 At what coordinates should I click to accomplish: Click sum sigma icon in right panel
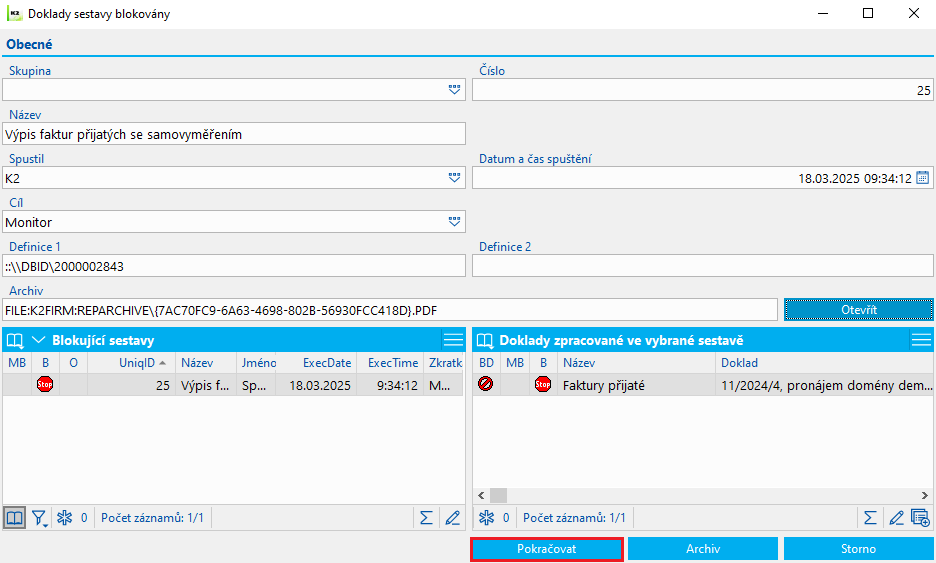tap(870, 518)
